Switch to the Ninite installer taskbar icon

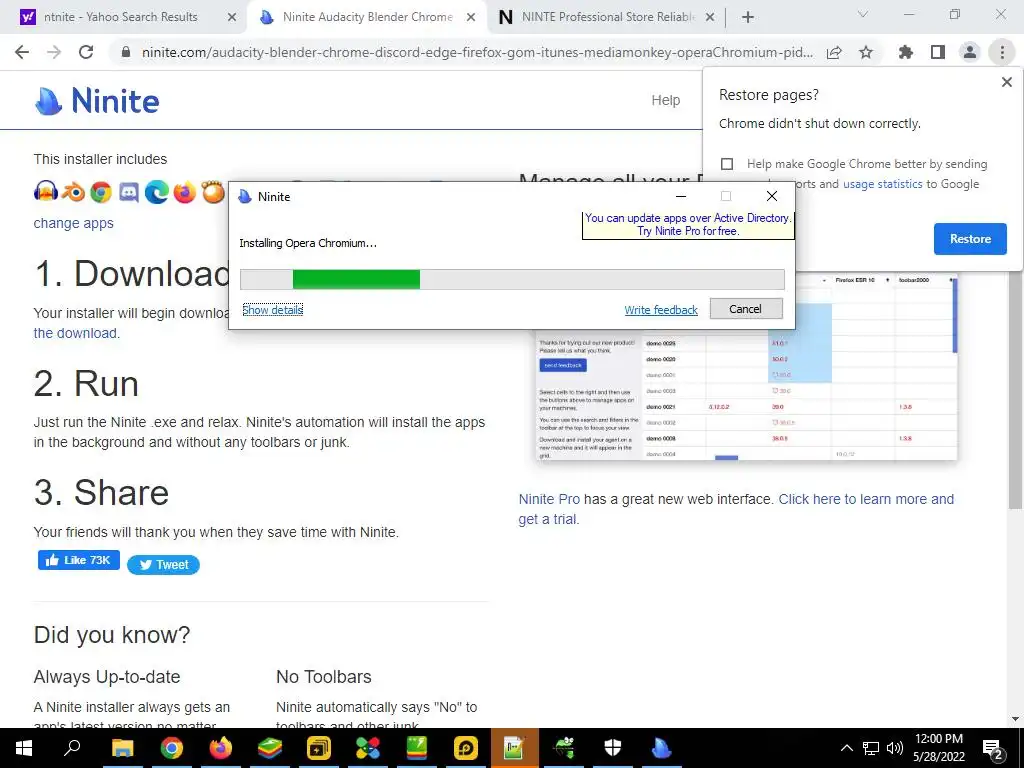662,748
